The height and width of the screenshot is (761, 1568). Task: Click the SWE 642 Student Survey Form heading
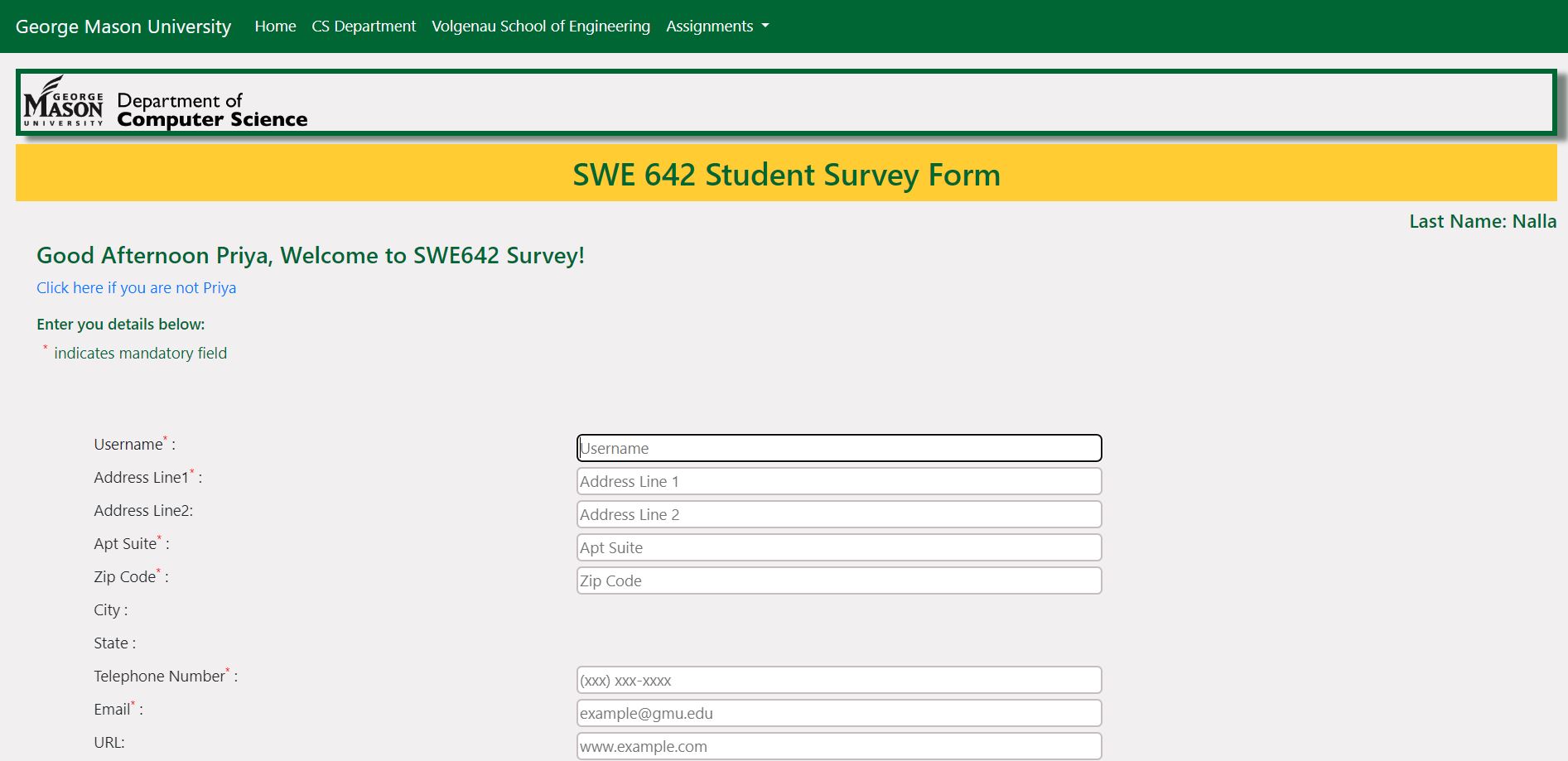tap(786, 175)
